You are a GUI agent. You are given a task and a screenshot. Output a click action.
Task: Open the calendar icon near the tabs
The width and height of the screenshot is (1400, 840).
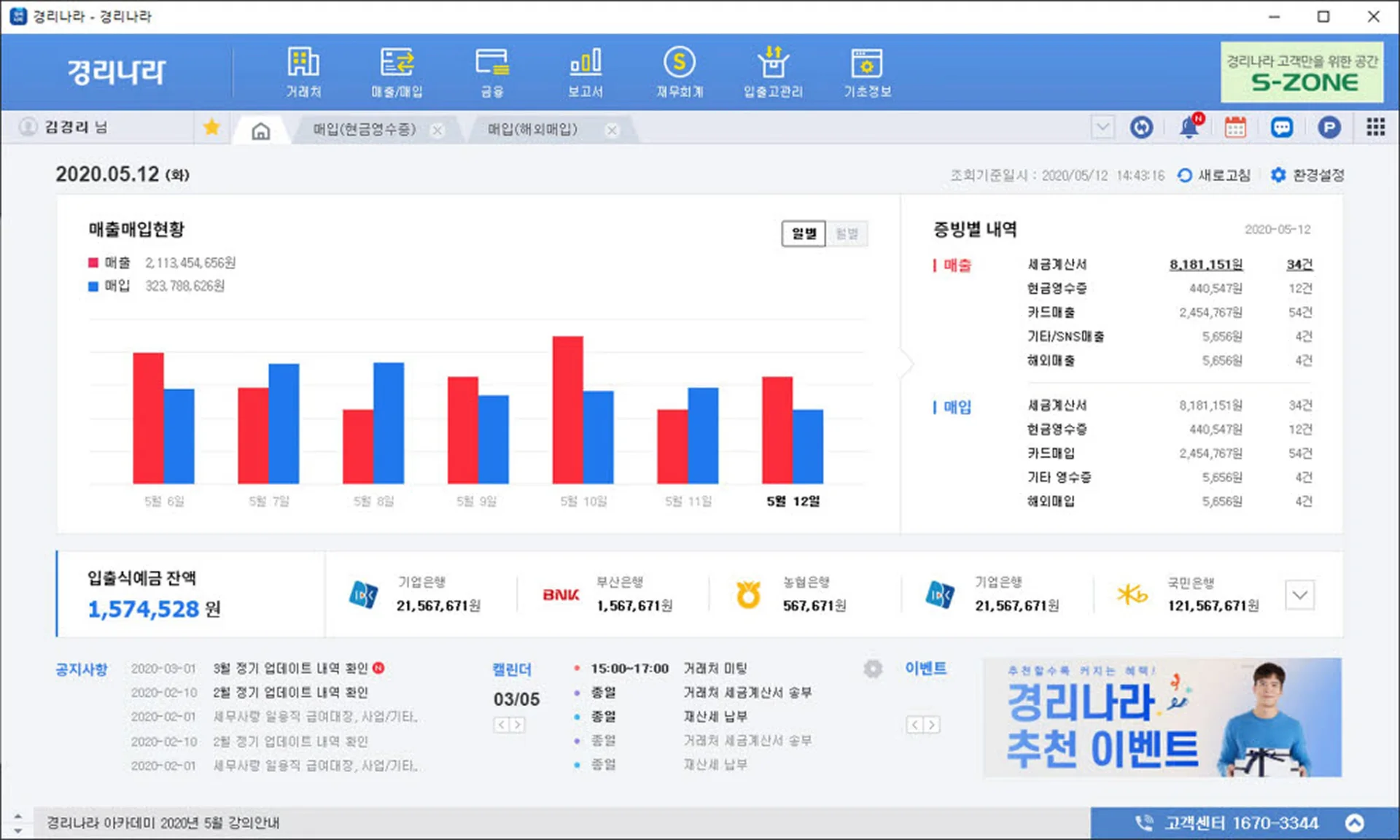coord(1236,127)
